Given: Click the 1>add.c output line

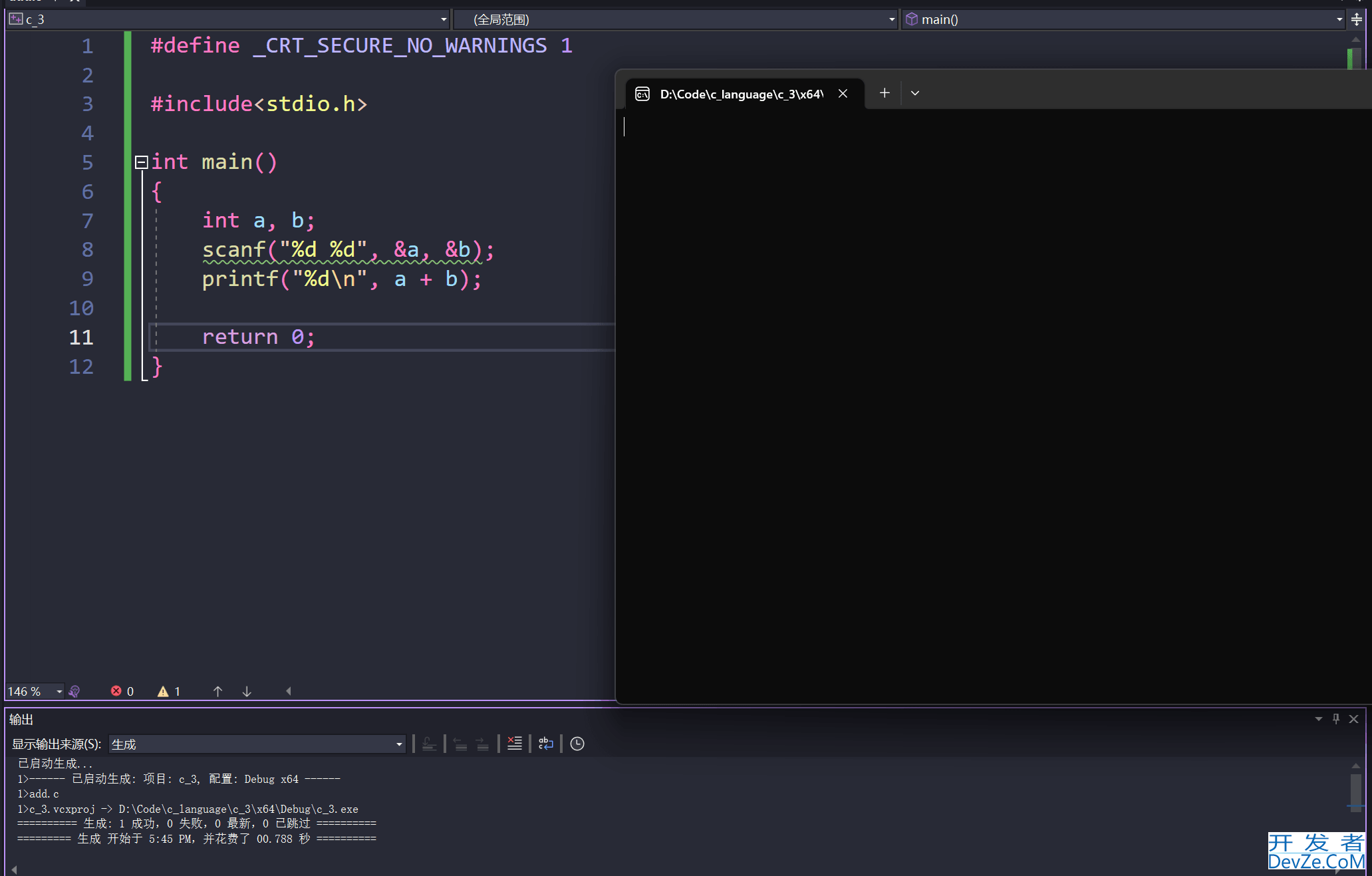Looking at the screenshot, I should [38, 794].
